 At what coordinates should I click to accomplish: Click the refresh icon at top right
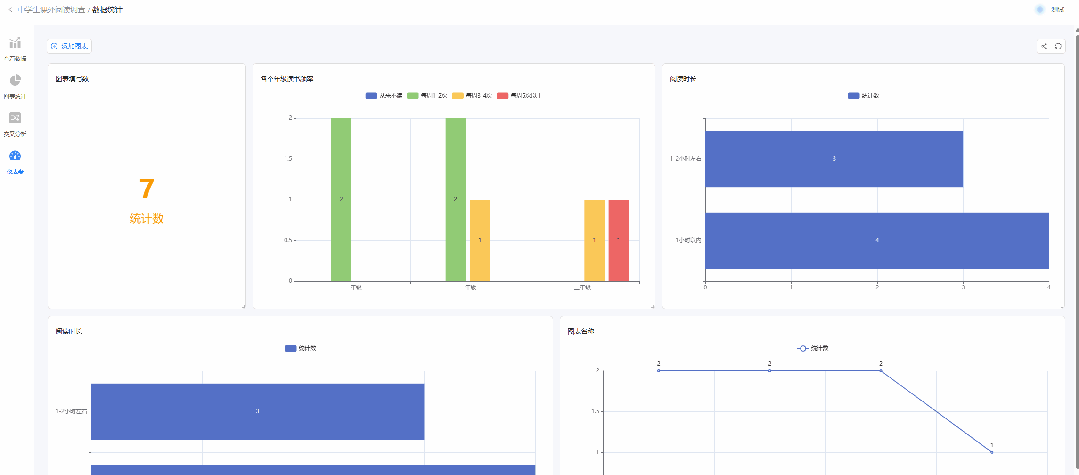(1058, 46)
